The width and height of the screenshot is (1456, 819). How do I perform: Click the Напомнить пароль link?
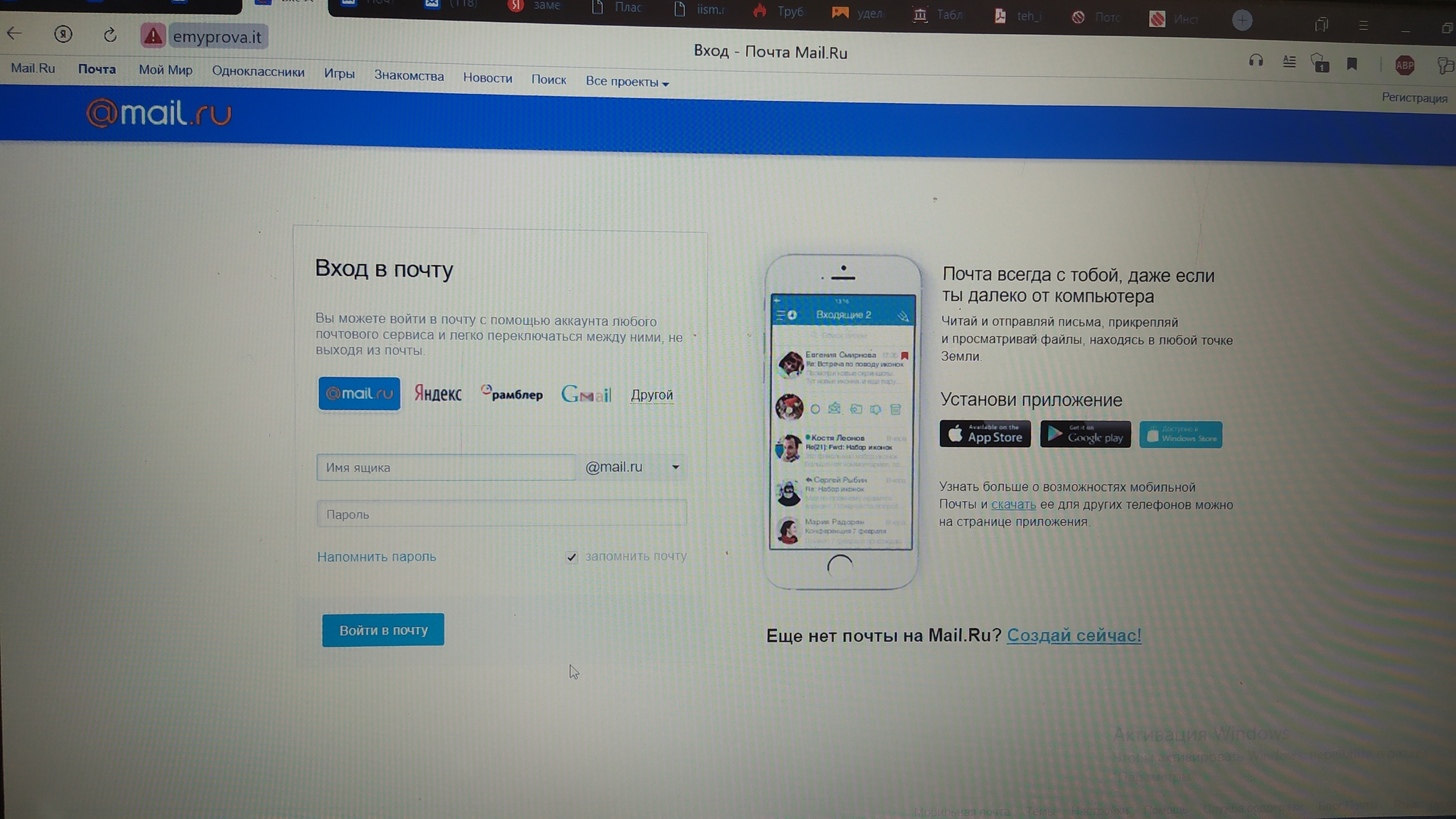coord(376,556)
